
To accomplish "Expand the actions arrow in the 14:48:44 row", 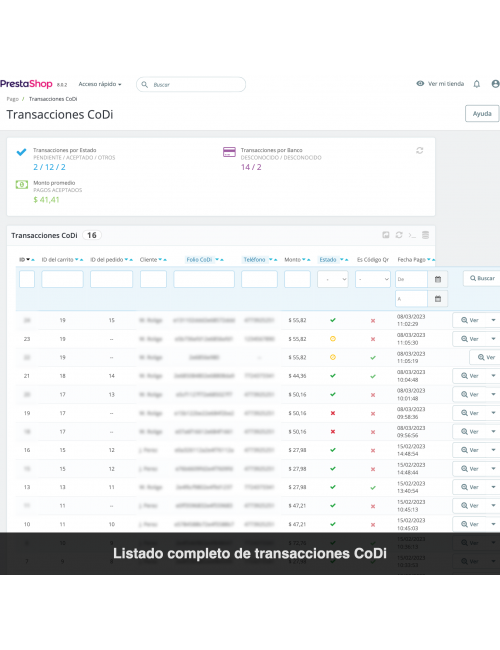I will coord(493,468).
